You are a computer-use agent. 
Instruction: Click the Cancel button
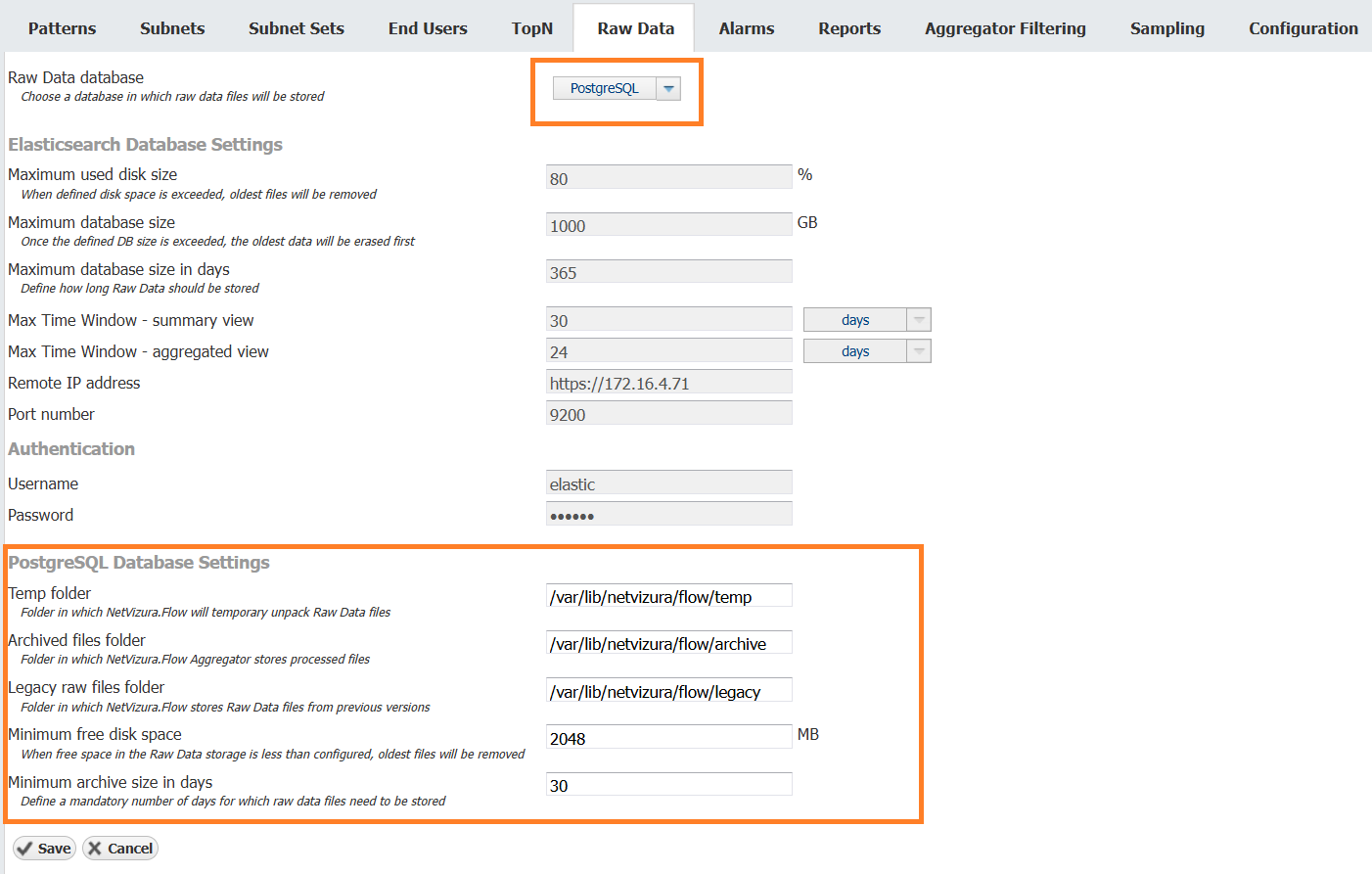120,849
